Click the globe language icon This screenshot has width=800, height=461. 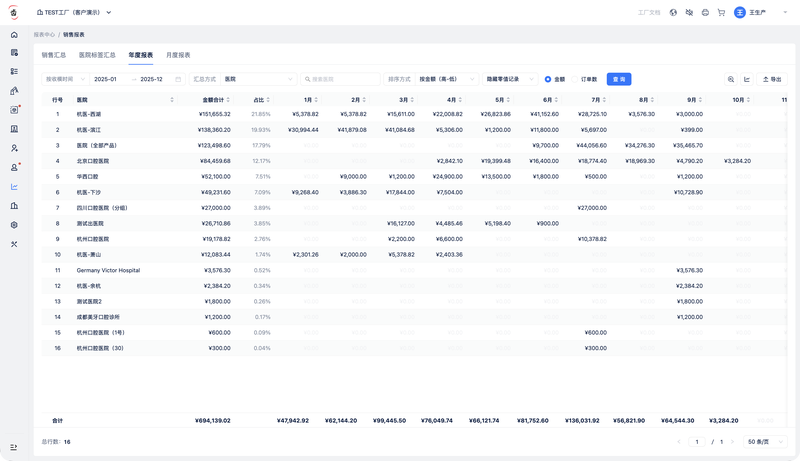(674, 13)
